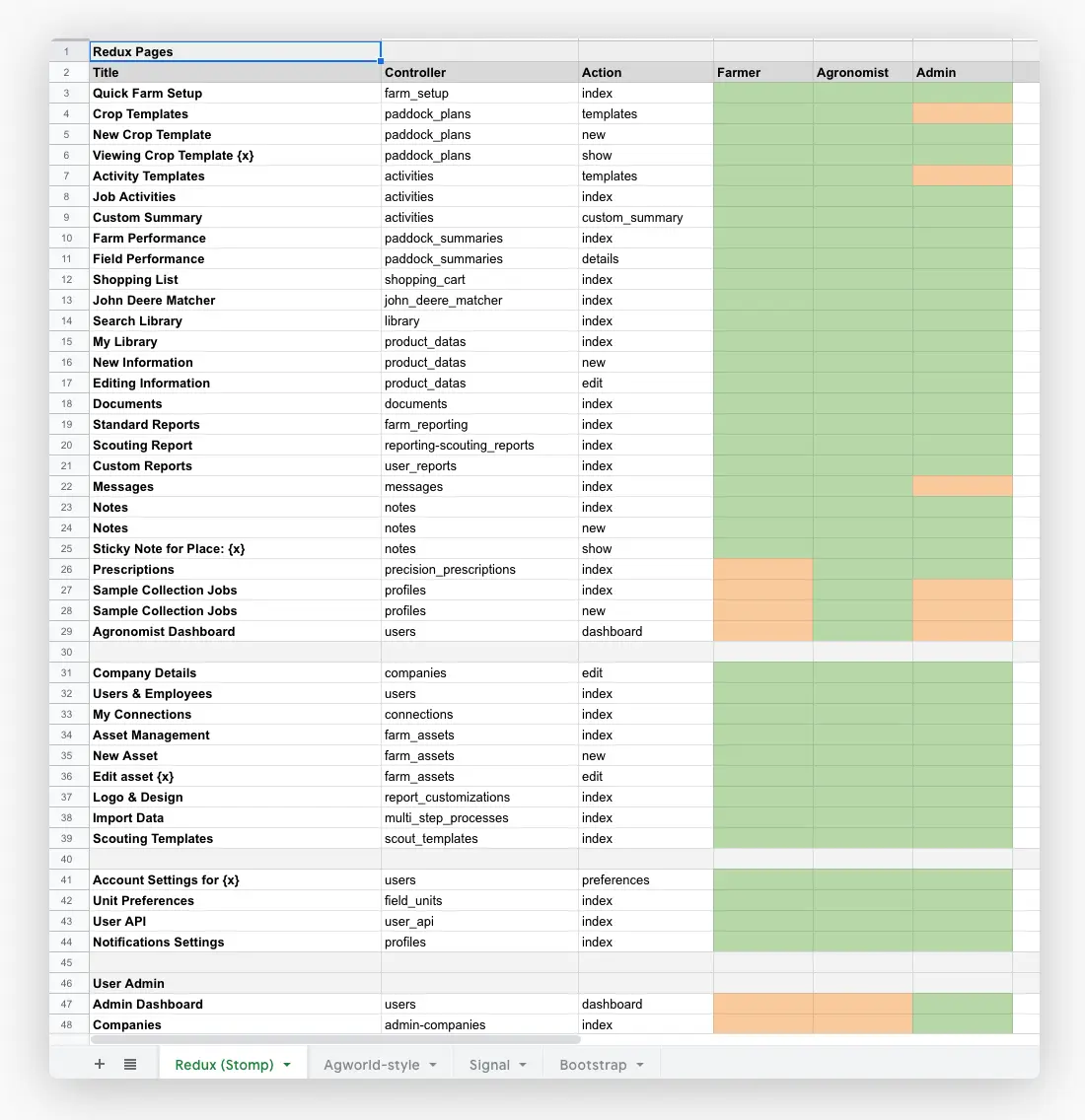Click the Farm Performance cell
This screenshot has height=1120, width=1085.
point(236,238)
